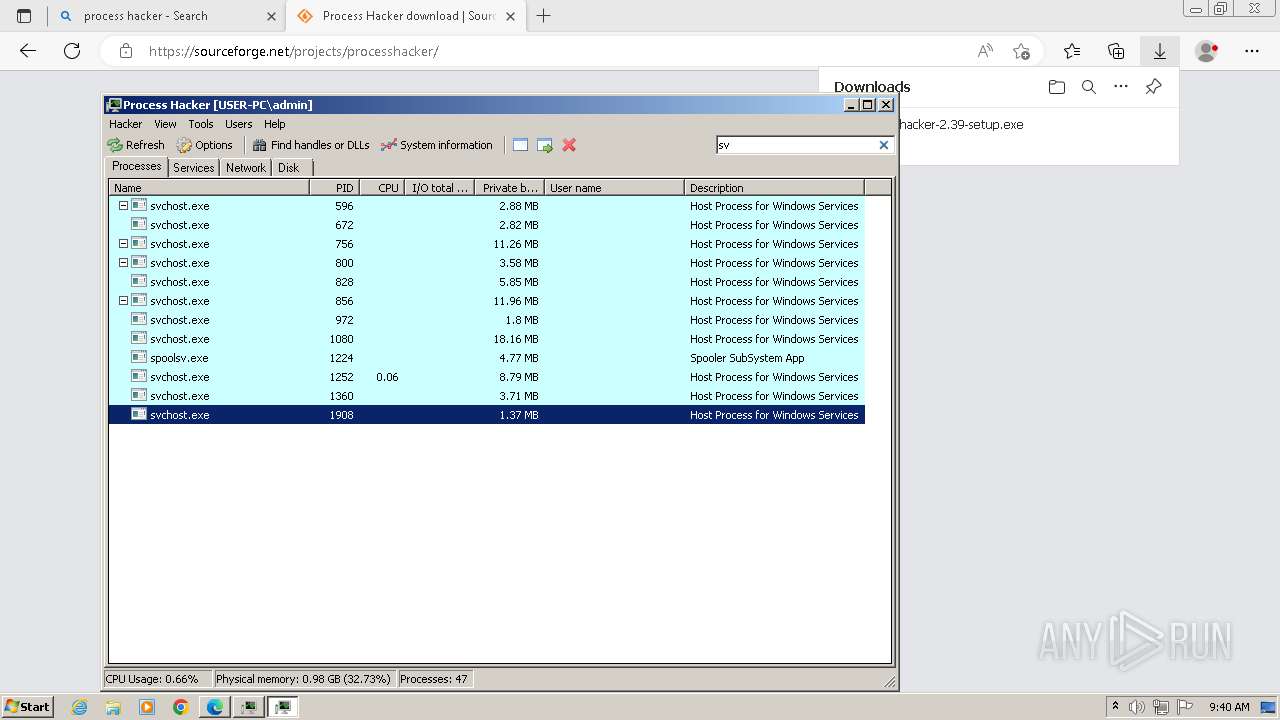Viewport: 1280px width, 720px height.
Task: Sort by the Description column header
Action: click(x=774, y=188)
